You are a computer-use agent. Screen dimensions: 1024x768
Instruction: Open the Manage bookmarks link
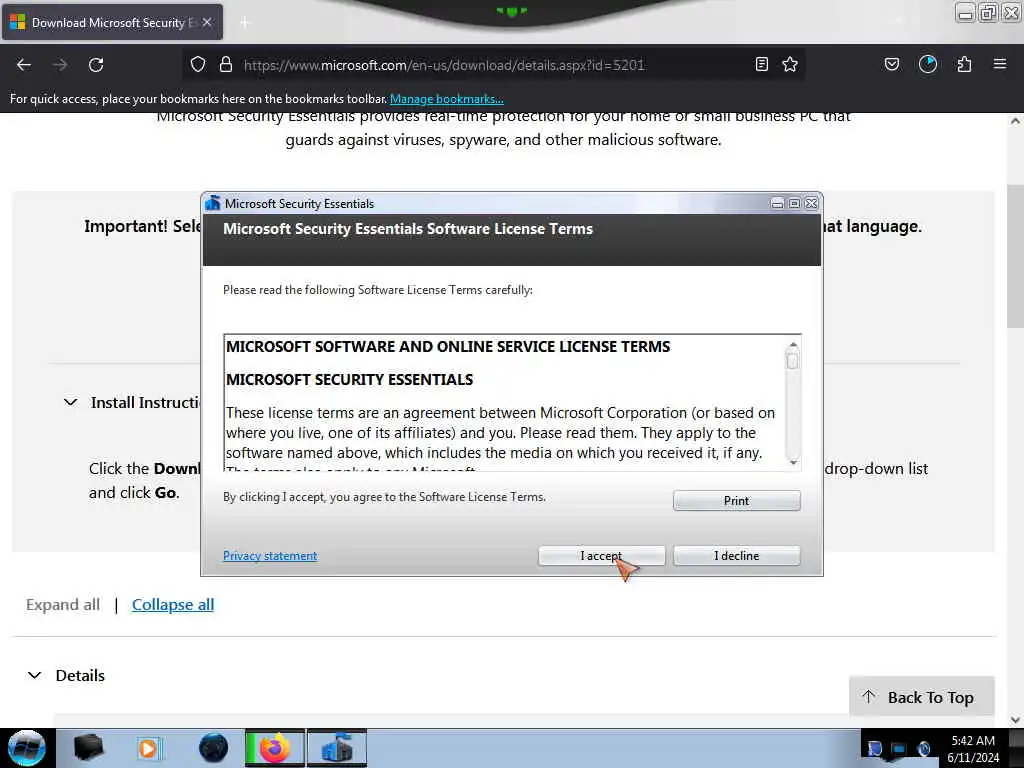tap(447, 99)
